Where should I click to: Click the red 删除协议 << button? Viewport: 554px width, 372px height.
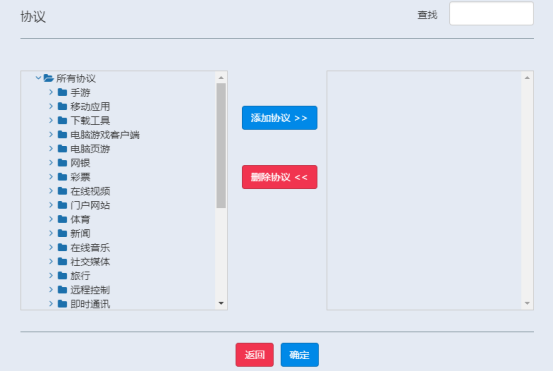[279, 177]
